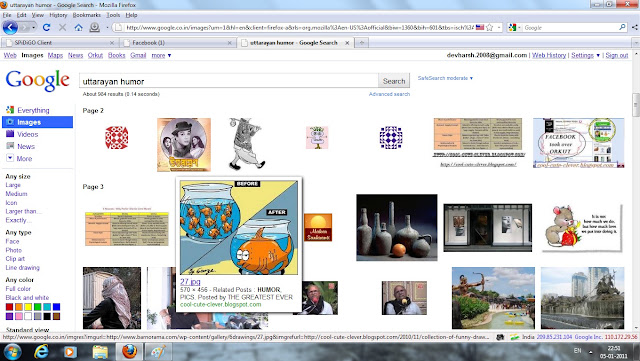The height and width of the screenshot is (361, 640).
Task: Click the Google search query input field
Action: coord(229,81)
